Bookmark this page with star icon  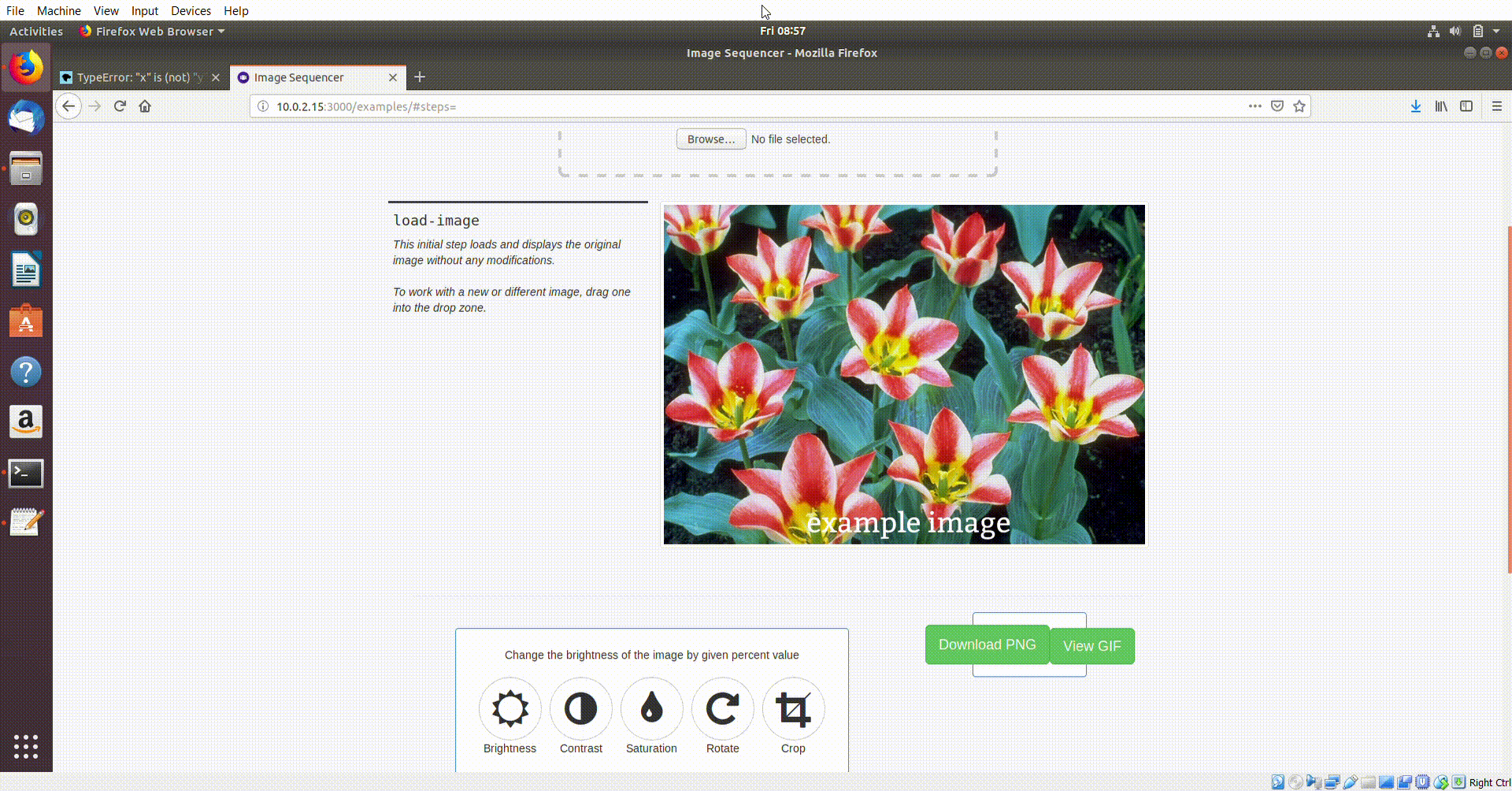click(1299, 106)
